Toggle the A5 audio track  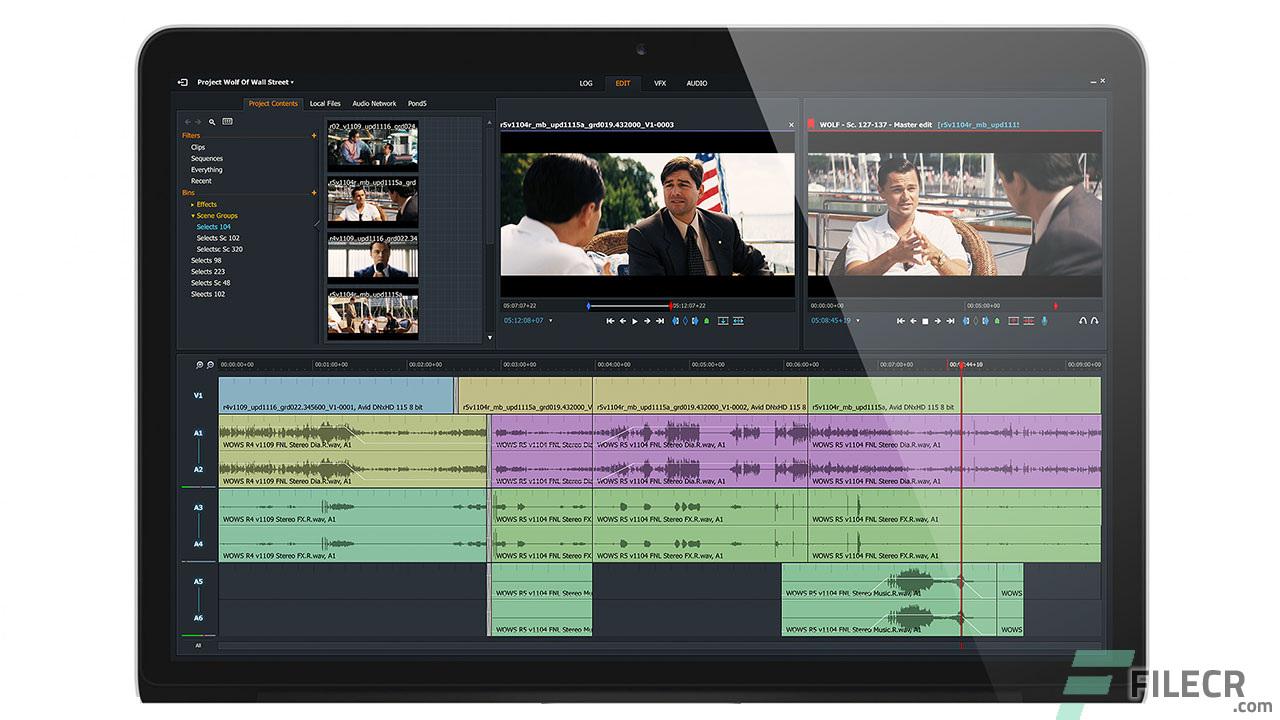(x=198, y=581)
